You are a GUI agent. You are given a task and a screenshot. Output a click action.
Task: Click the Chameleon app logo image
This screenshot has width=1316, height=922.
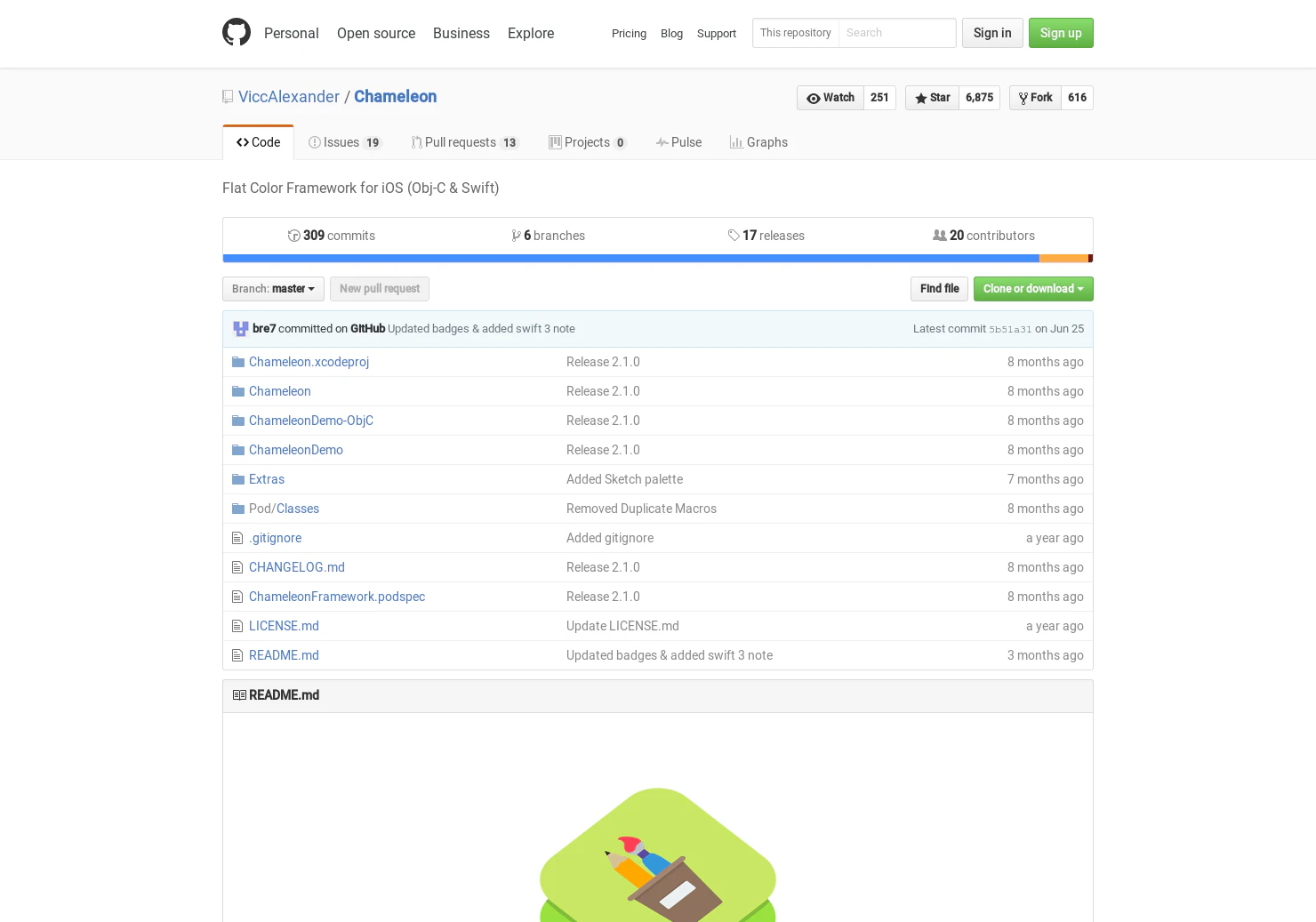point(658,854)
